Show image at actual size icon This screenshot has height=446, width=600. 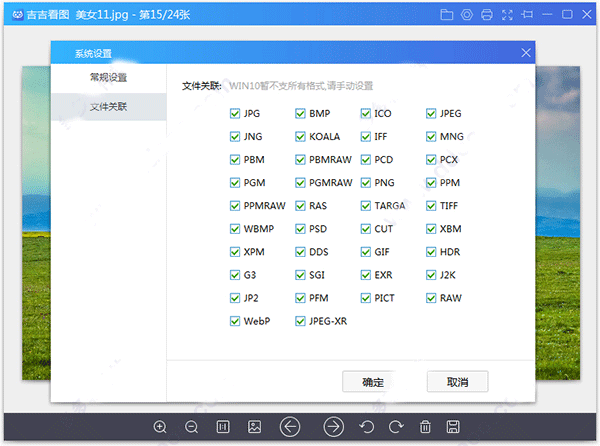tap(223, 426)
